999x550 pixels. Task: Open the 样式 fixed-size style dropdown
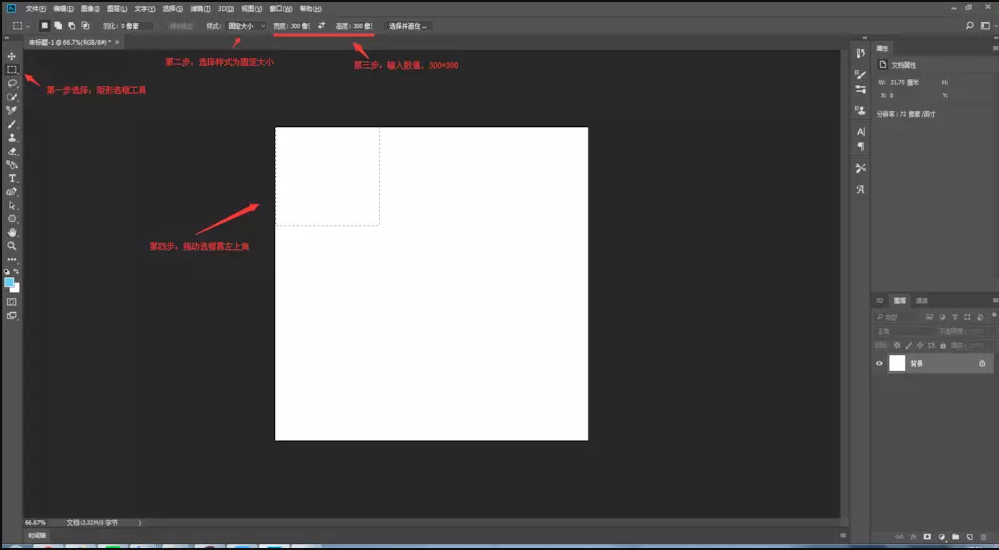pyautogui.click(x=246, y=26)
